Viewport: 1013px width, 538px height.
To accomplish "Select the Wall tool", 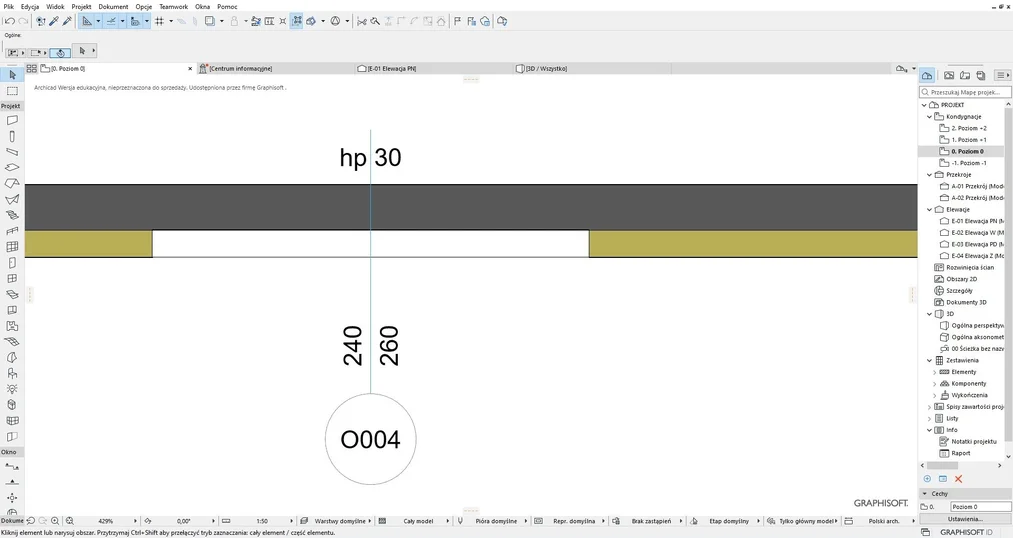I will coord(12,120).
